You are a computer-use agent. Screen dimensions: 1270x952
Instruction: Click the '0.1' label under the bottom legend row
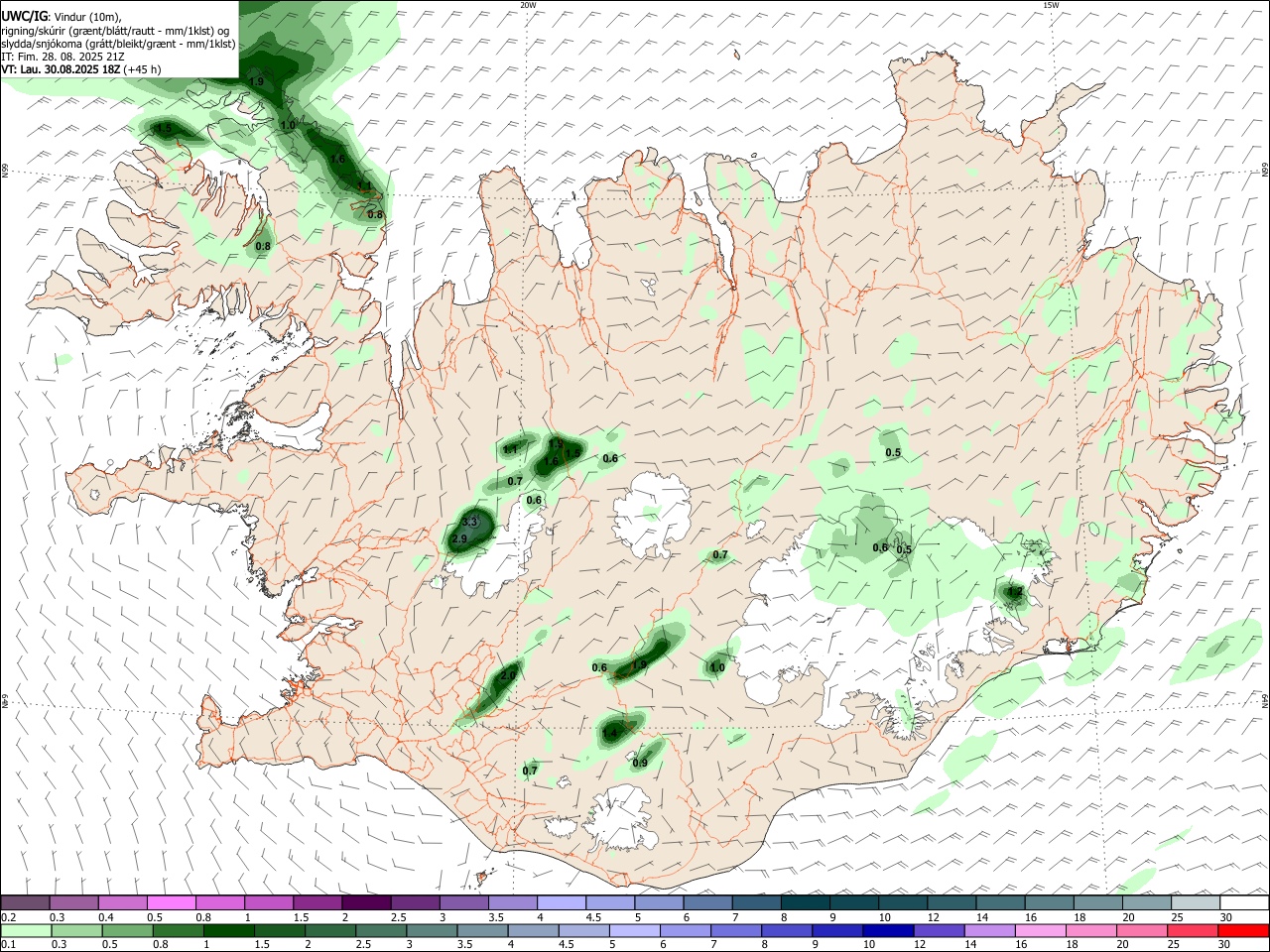[8, 944]
